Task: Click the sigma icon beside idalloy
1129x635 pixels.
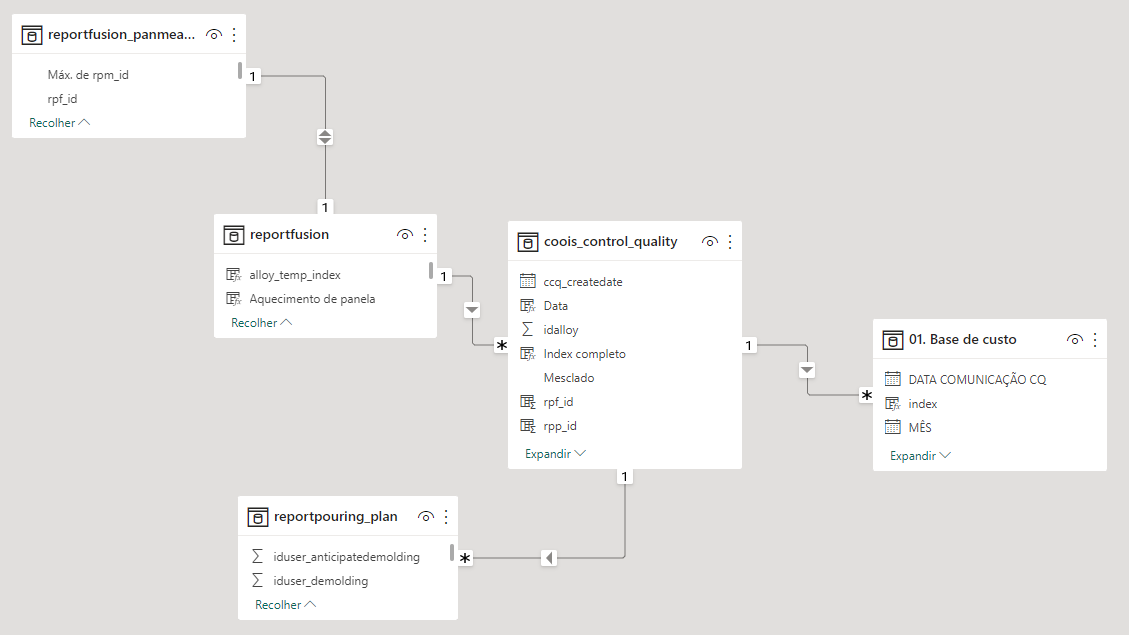Action: click(x=528, y=329)
